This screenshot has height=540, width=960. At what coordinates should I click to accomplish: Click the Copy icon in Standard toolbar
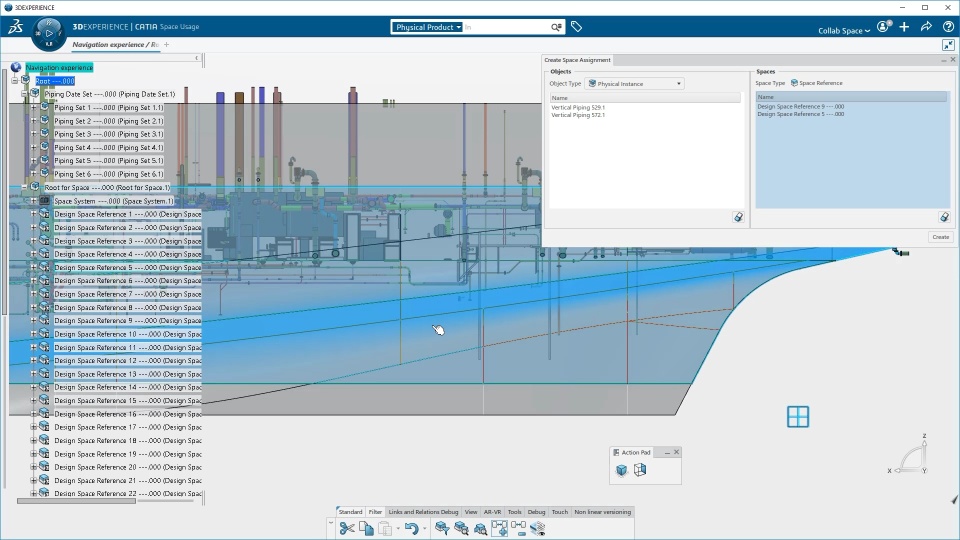(366, 528)
